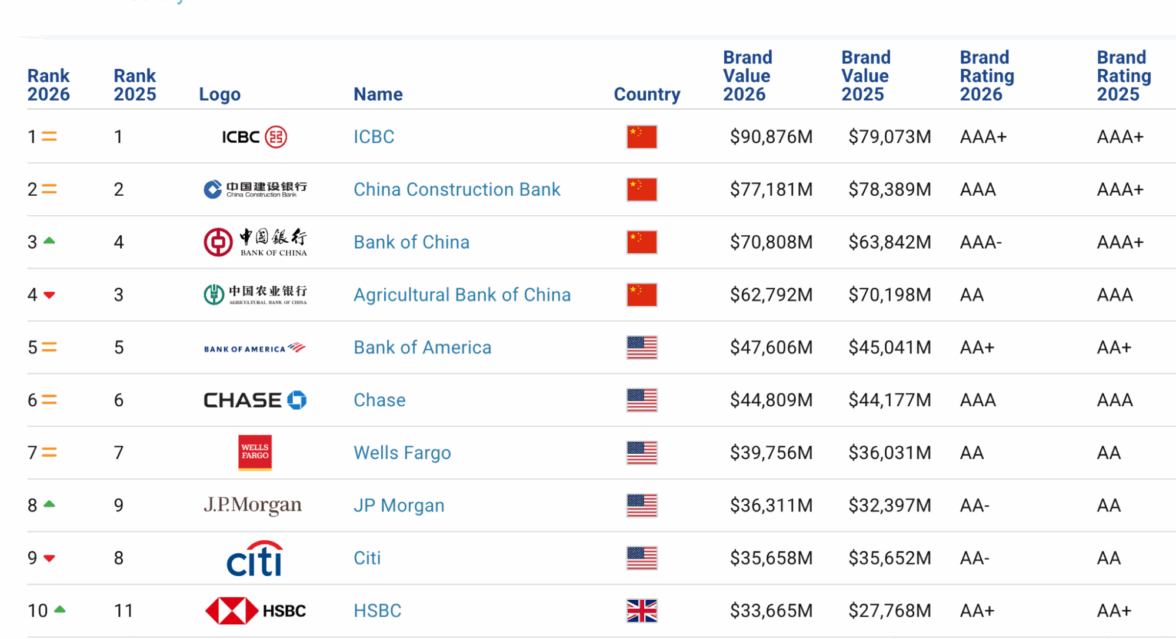Sort by Name column header
The image size is (1176, 639).
378,94
